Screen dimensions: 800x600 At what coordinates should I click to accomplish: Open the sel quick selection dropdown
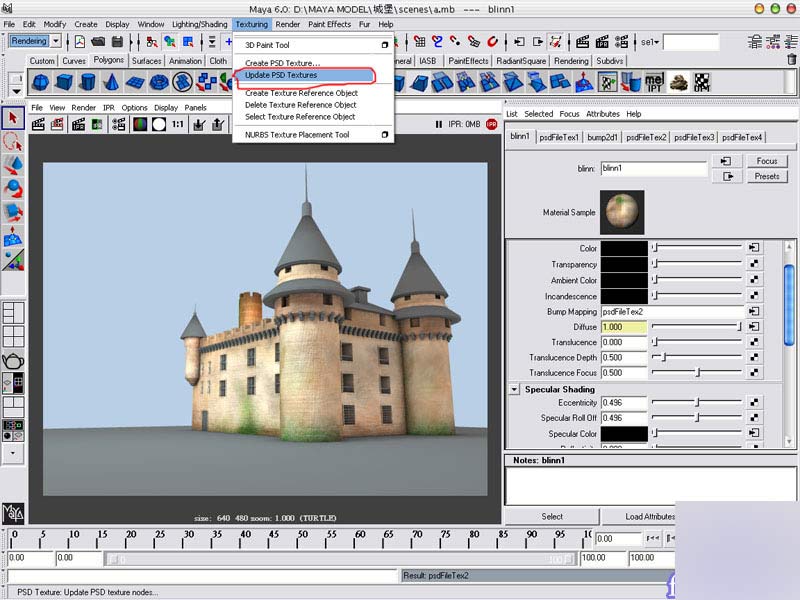point(649,42)
